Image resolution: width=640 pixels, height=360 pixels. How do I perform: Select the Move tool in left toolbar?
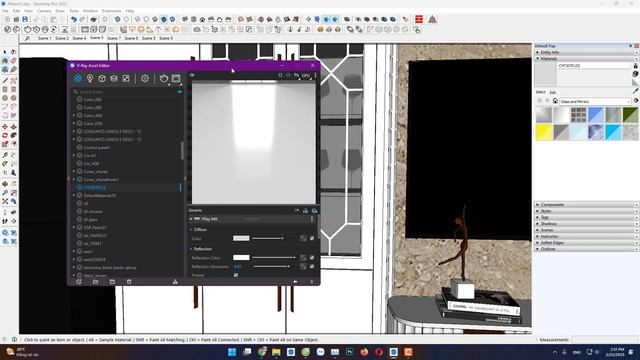5,127
